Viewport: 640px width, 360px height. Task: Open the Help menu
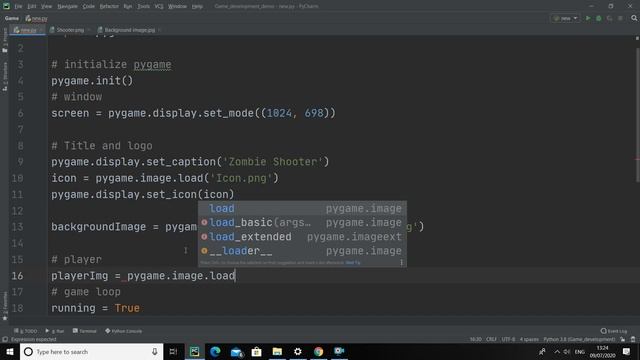point(197,7)
